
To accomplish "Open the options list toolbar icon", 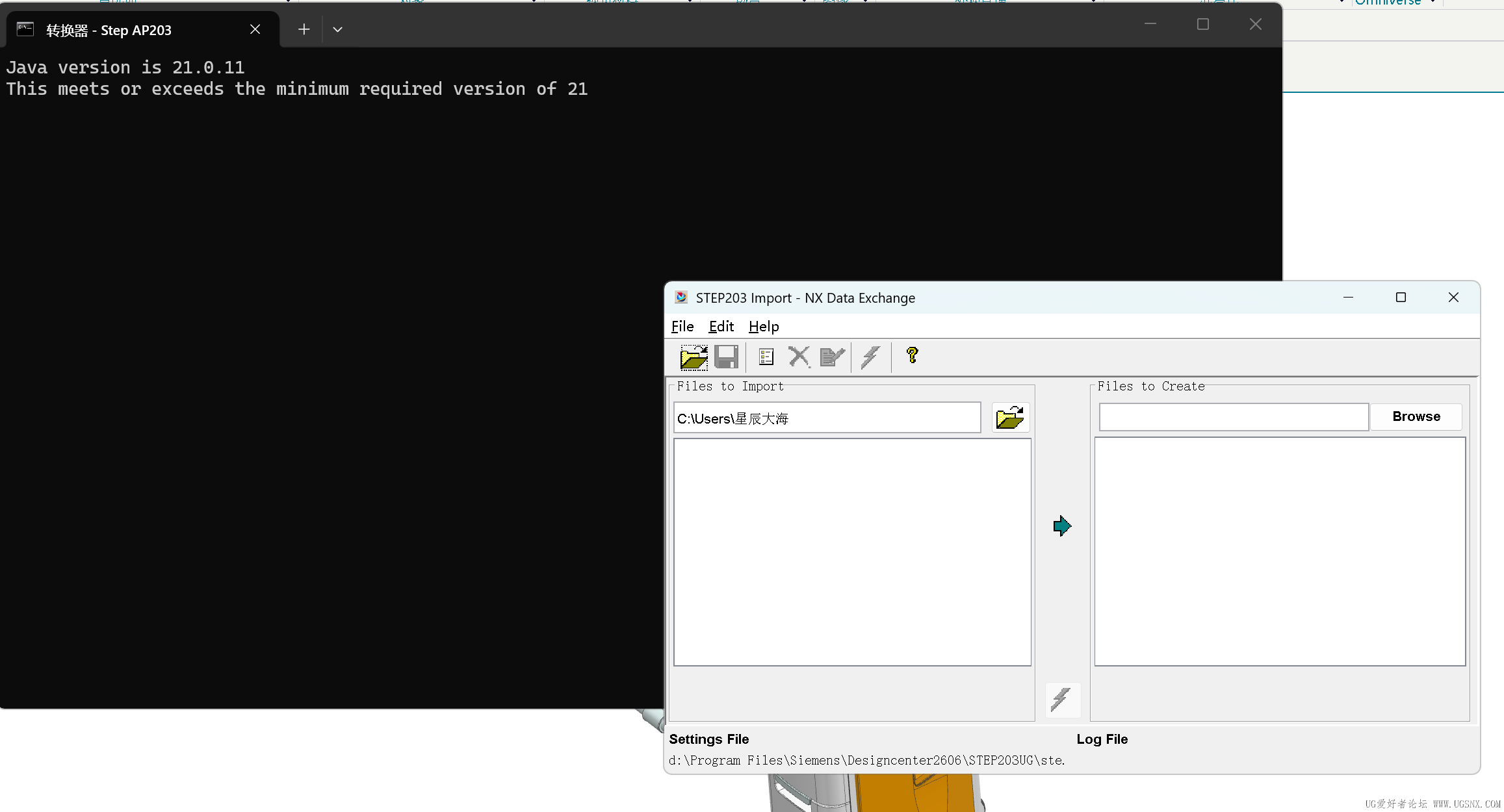I will [766, 357].
